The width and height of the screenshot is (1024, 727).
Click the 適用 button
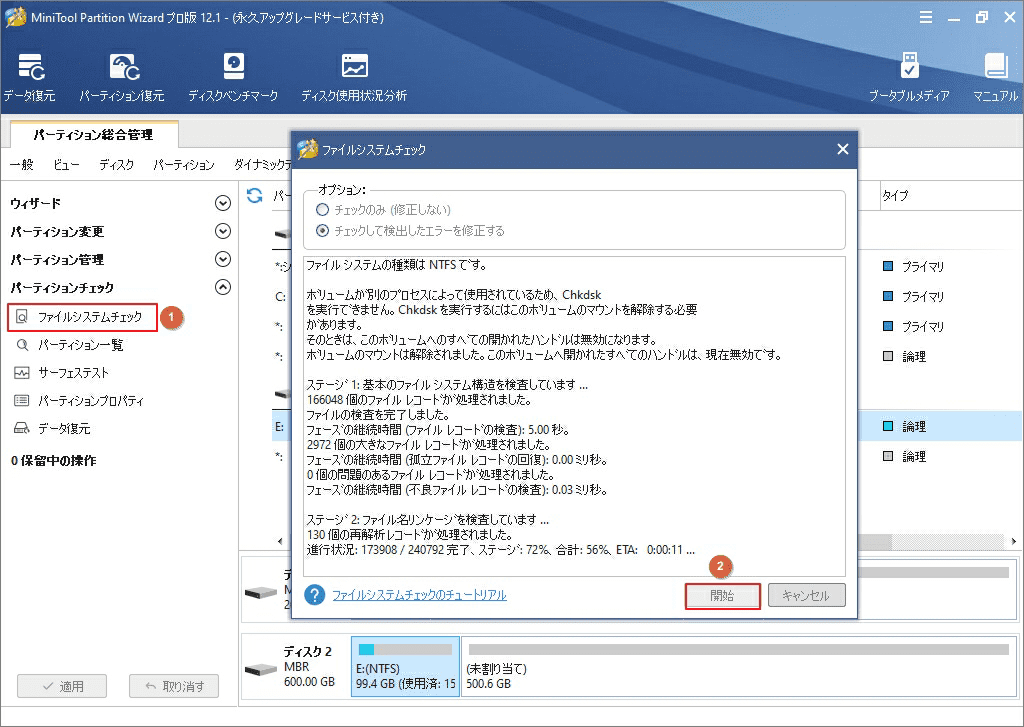pos(62,686)
